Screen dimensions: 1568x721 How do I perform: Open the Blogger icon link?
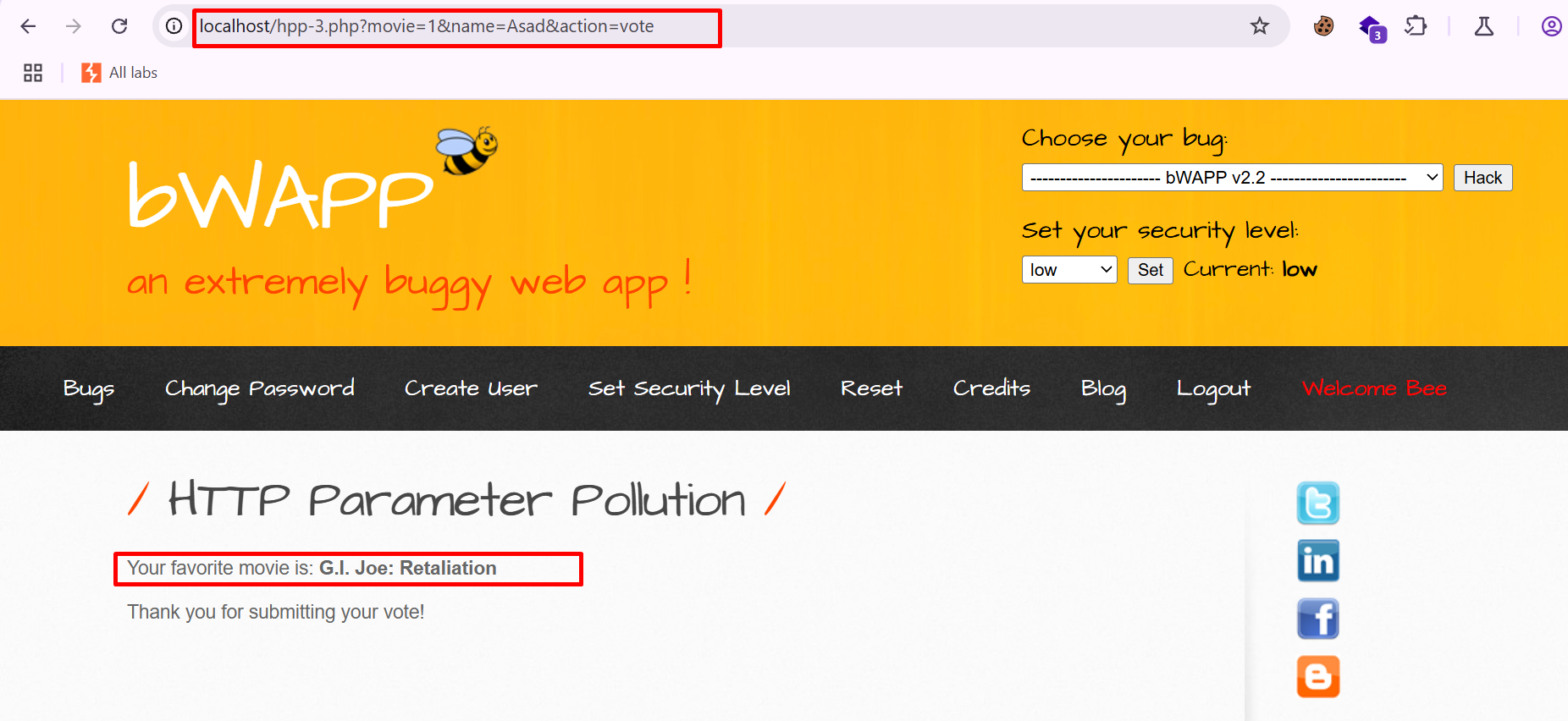pos(1317,676)
